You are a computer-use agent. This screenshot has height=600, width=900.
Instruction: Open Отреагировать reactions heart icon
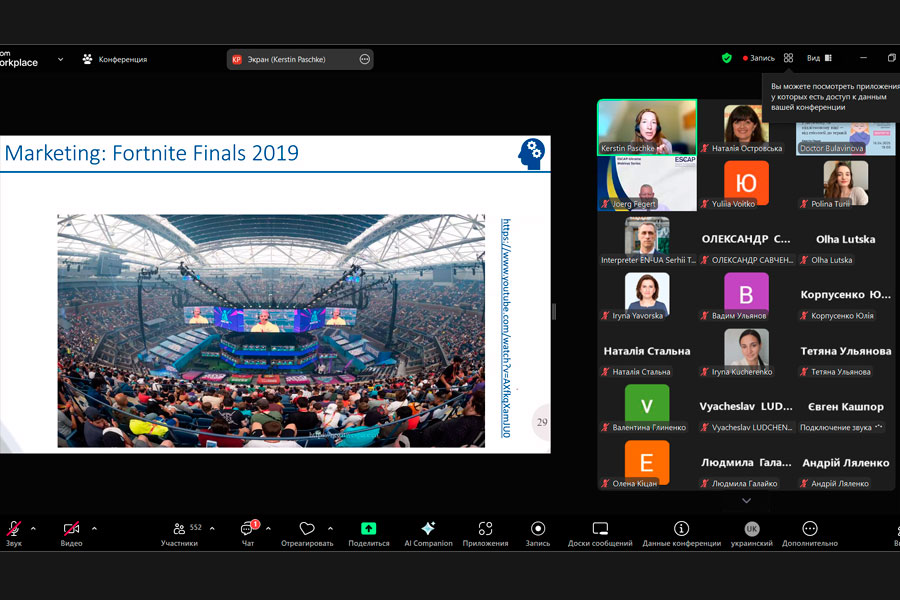pyautogui.click(x=307, y=533)
